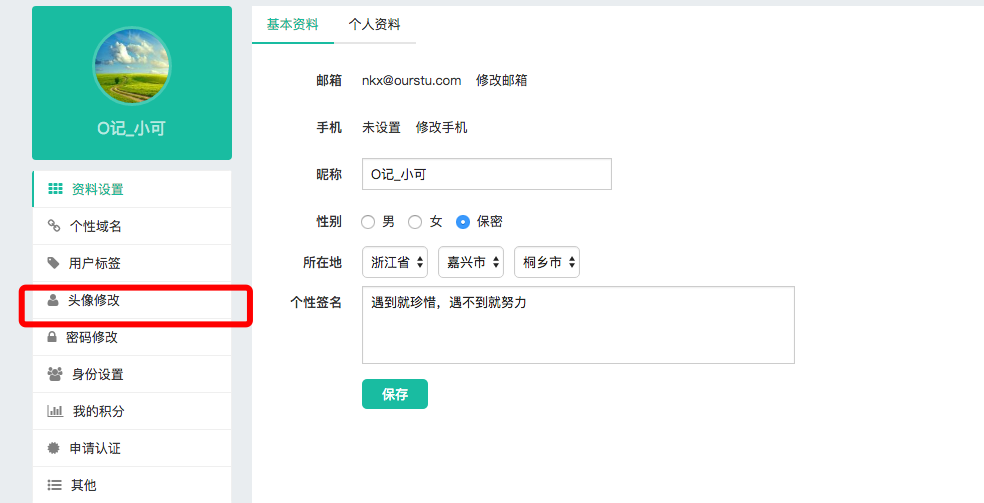984x503 pixels.
Task: Click the round landscape avatar picture
Action: (x=132, y=65)
